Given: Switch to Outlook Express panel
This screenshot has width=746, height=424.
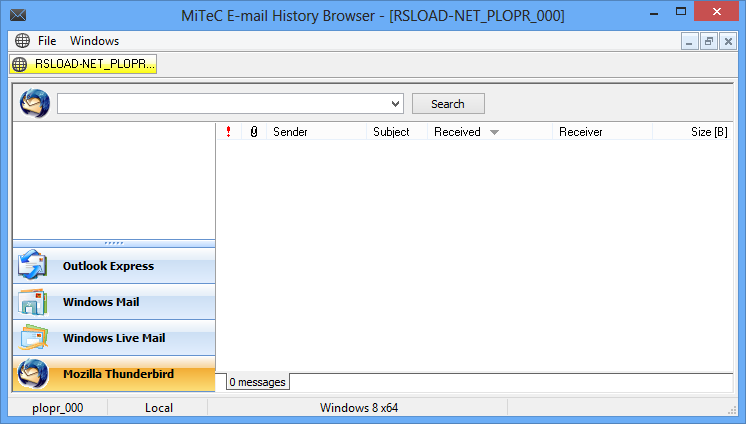Looking at the screenshot, I should pos(114,266).
